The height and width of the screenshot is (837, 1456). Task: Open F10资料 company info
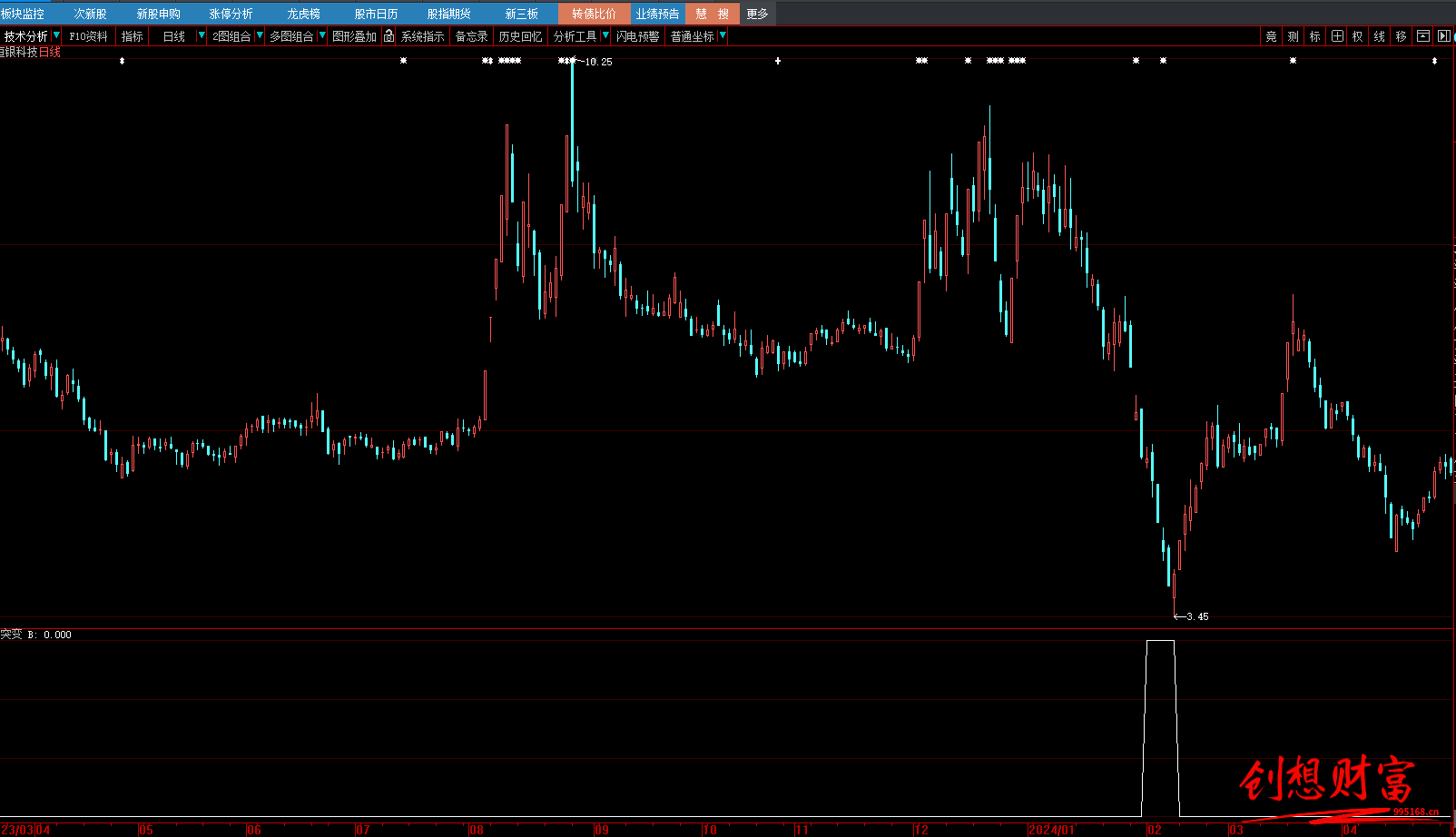pyautogui.click(x=88, y=36)
